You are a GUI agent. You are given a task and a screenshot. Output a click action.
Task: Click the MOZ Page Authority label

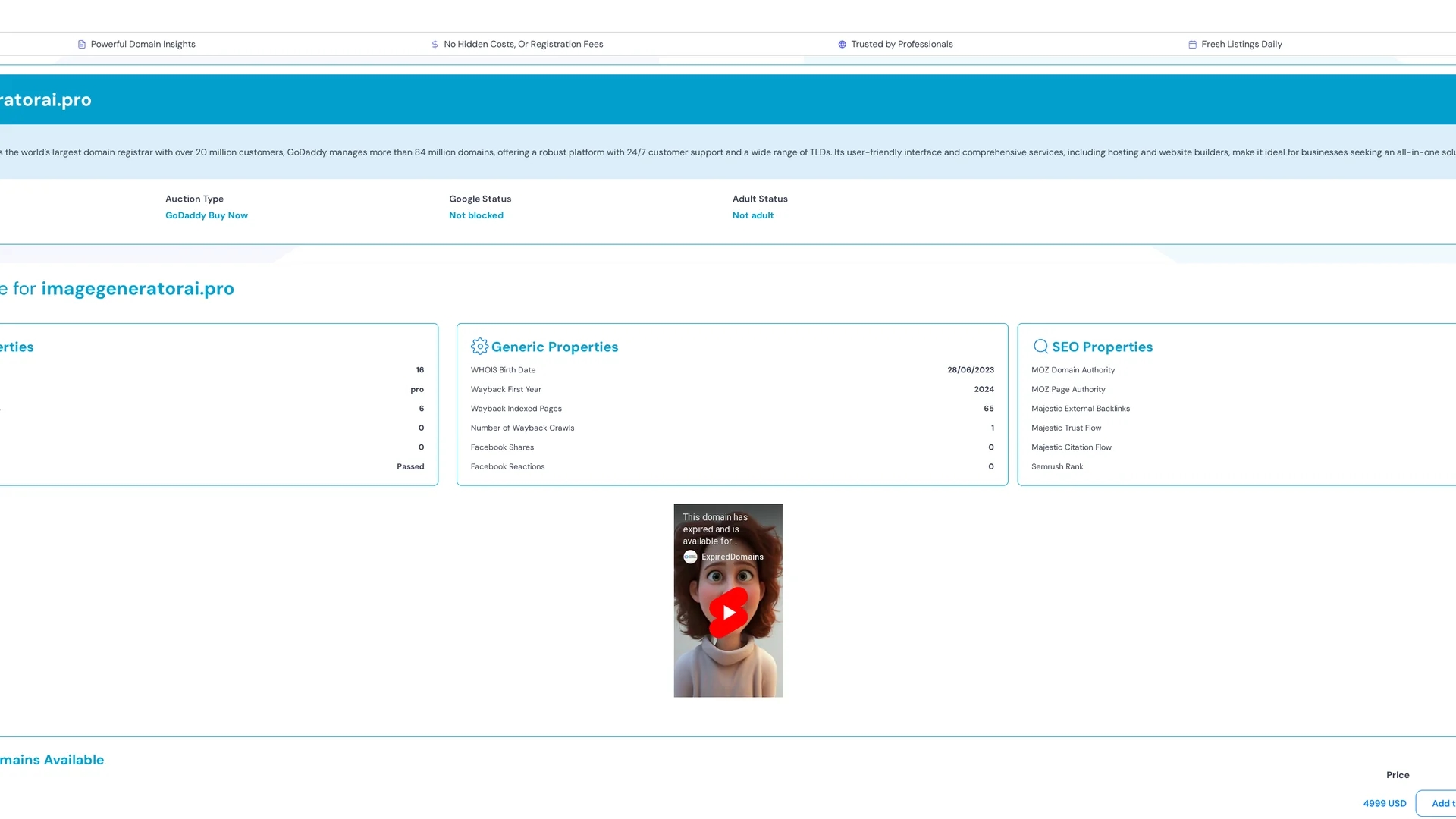[1068, 390]
